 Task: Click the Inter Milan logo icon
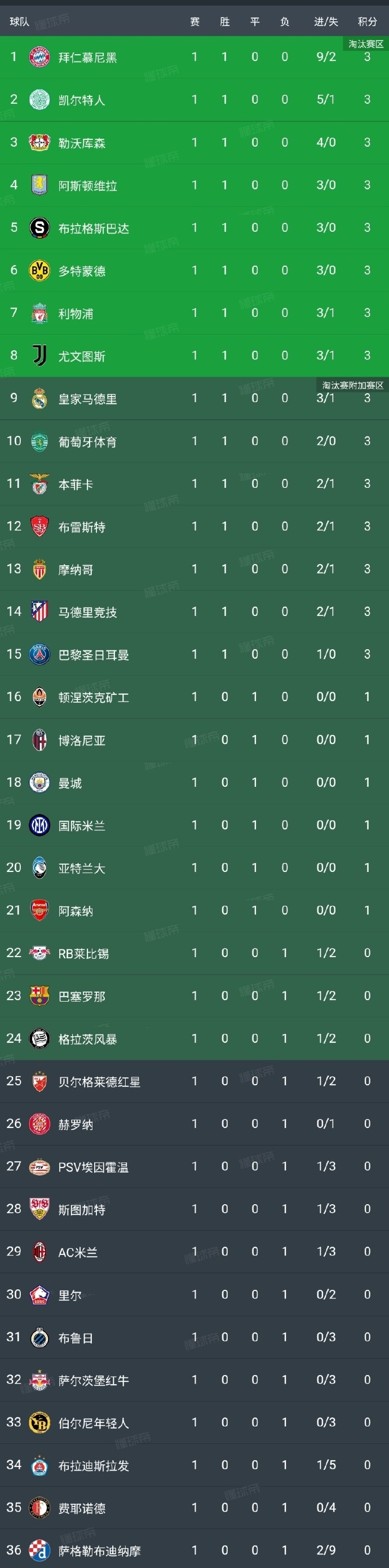[x=39, y=825]
